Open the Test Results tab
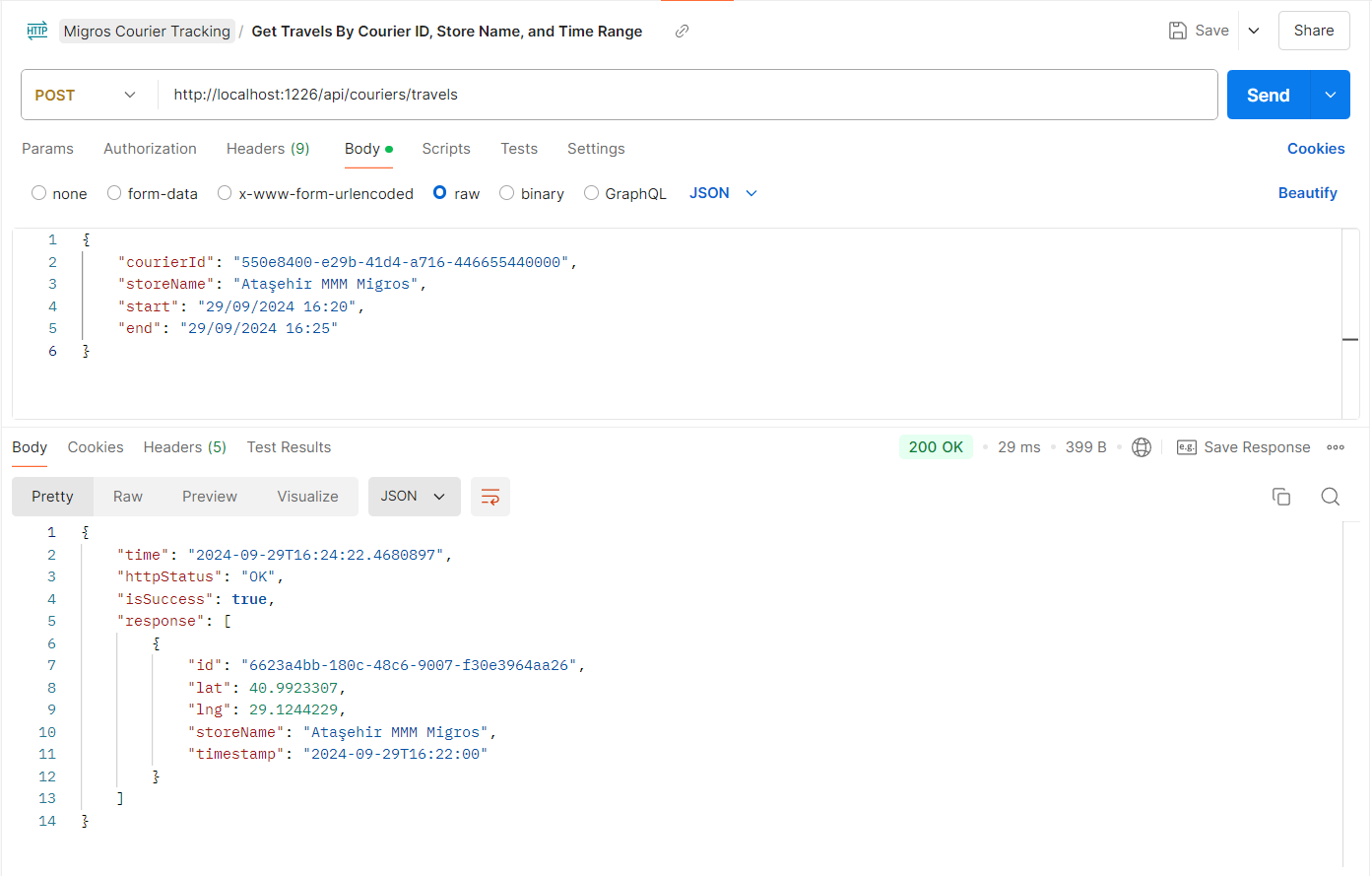 tap(289, 447)
